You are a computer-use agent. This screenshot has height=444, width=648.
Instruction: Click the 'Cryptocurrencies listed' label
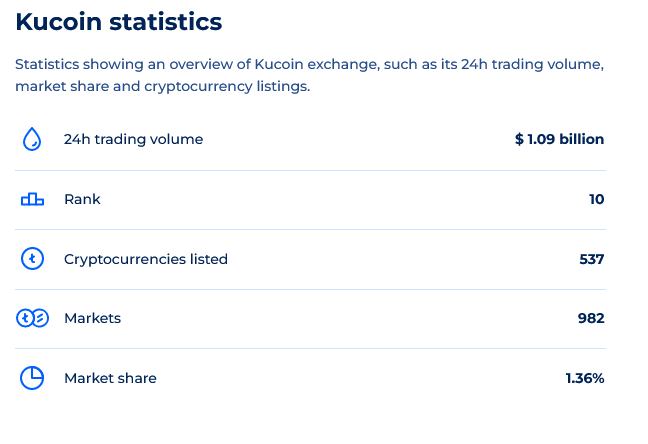[x=146, y=259]
